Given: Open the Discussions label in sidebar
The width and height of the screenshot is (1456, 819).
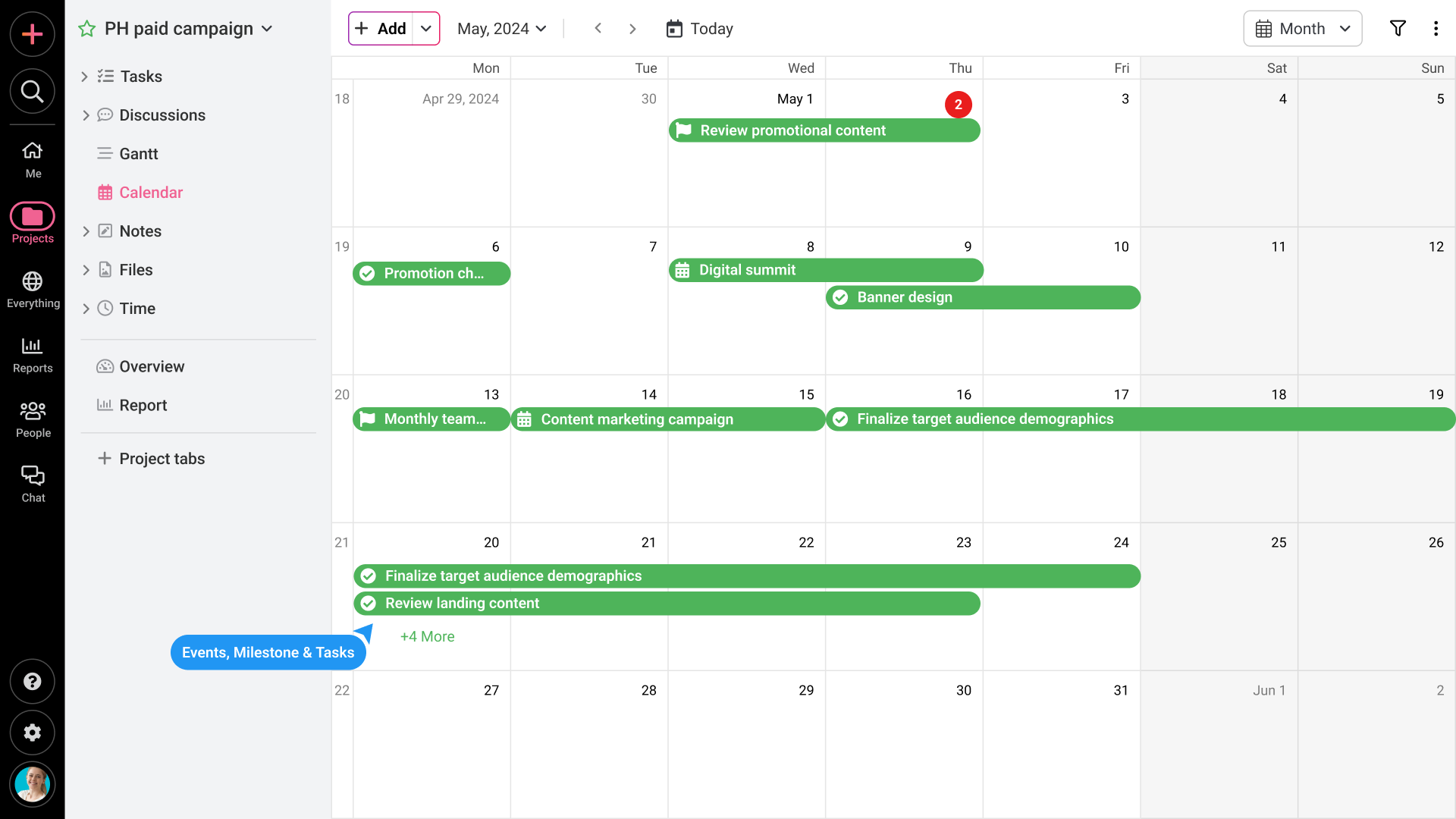Looking at the screenshot, I should click(162, 115).
